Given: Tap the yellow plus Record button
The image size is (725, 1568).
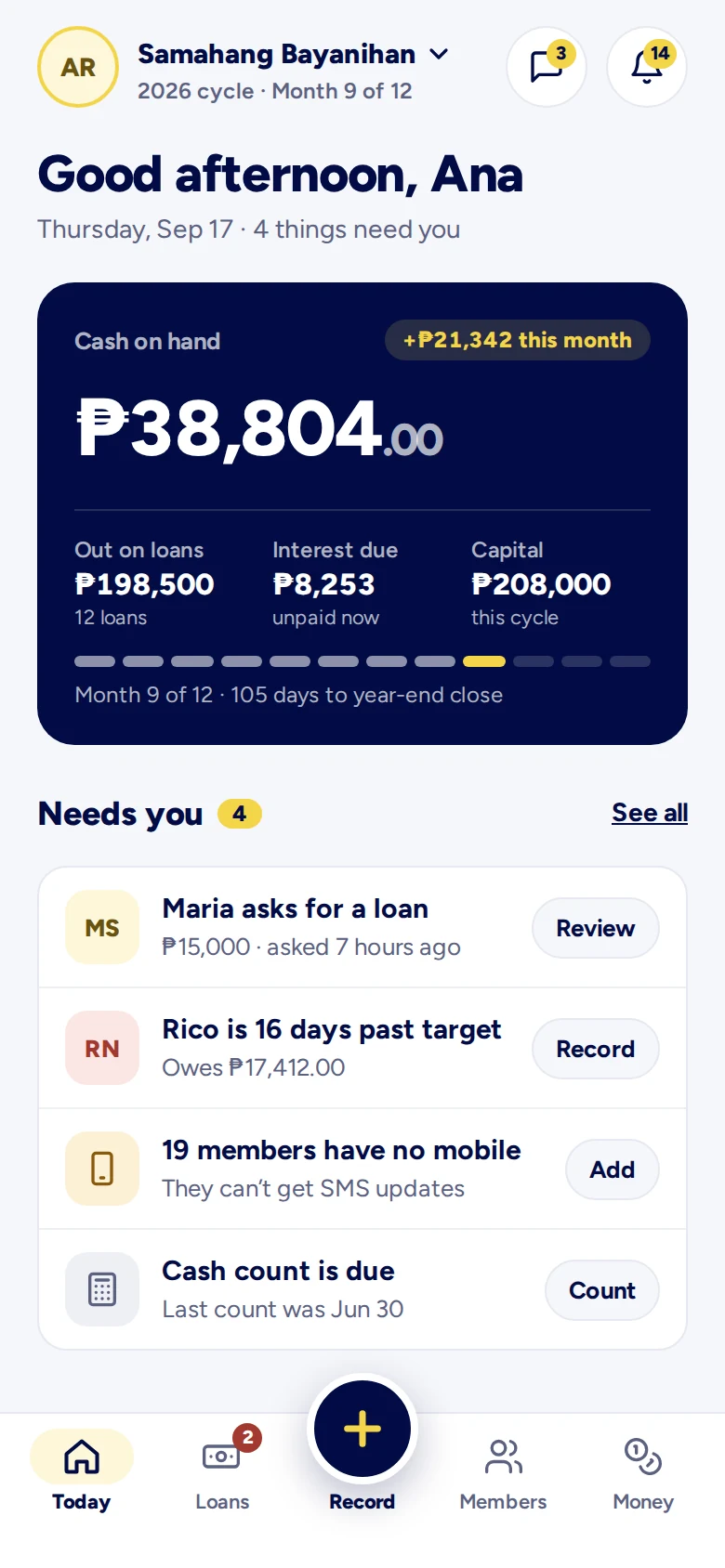Looking at the screenshot, I should [x=362, y=1429].
